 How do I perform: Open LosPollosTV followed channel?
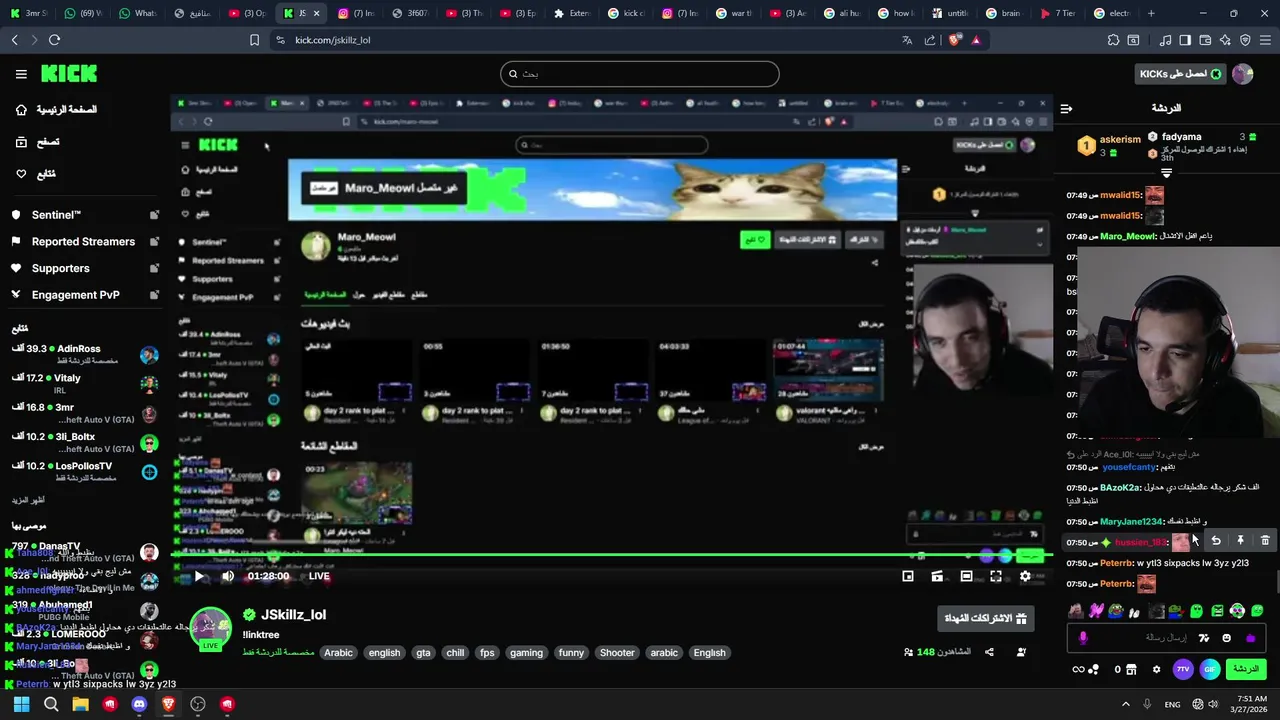tap(85, 471)
